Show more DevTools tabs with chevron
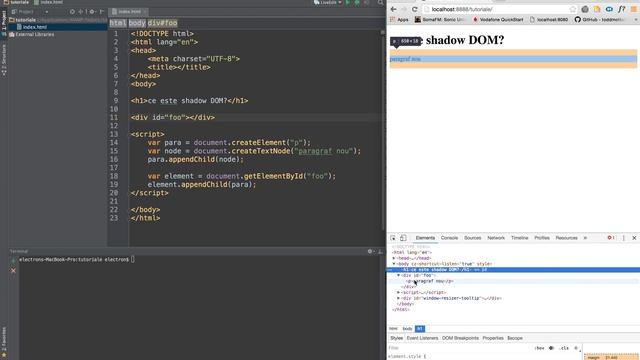The width and height of the screenshot is (640, 360). (x=585, y=238)
